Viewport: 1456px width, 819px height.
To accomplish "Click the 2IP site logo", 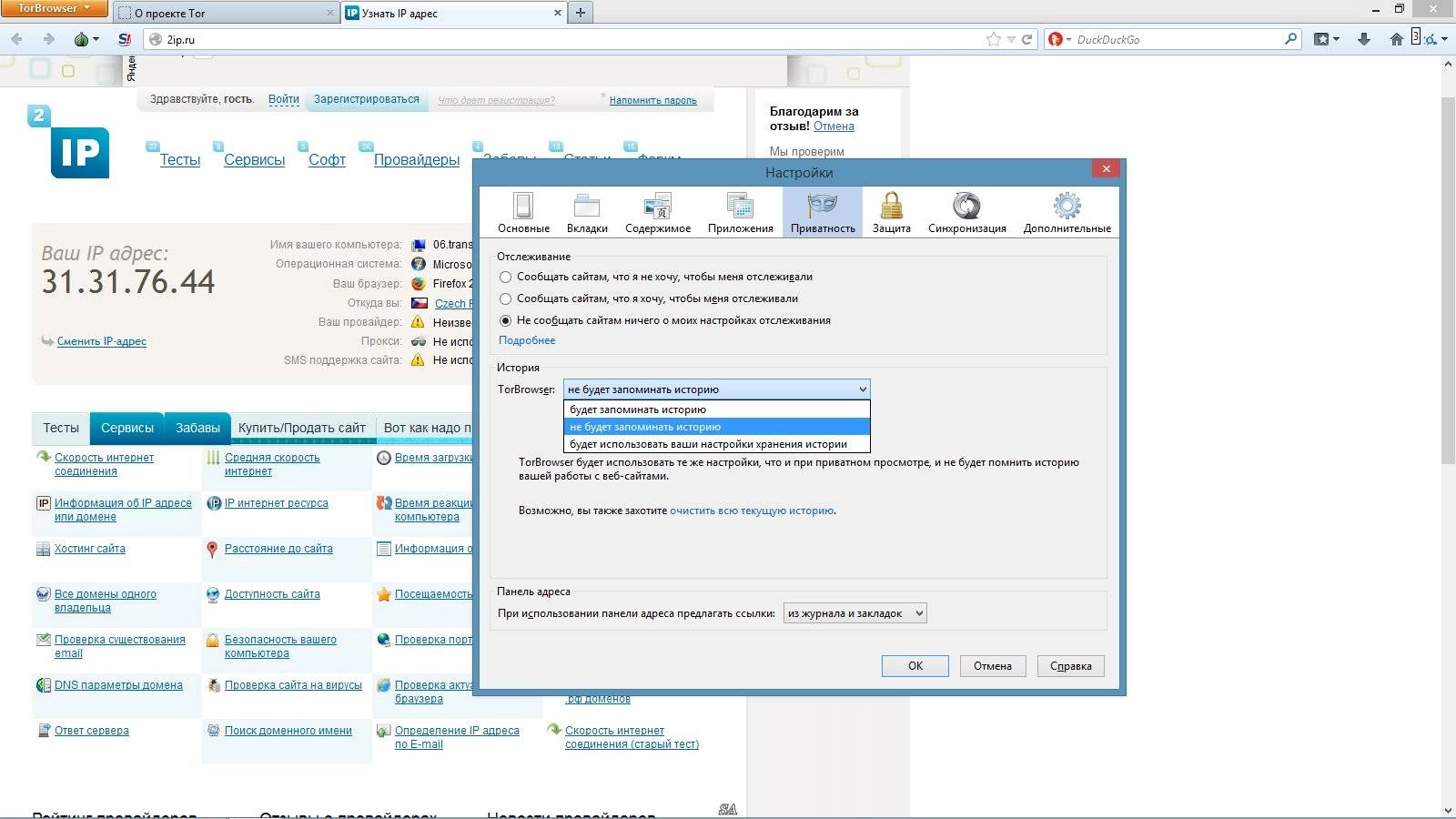I will [69, 142].
